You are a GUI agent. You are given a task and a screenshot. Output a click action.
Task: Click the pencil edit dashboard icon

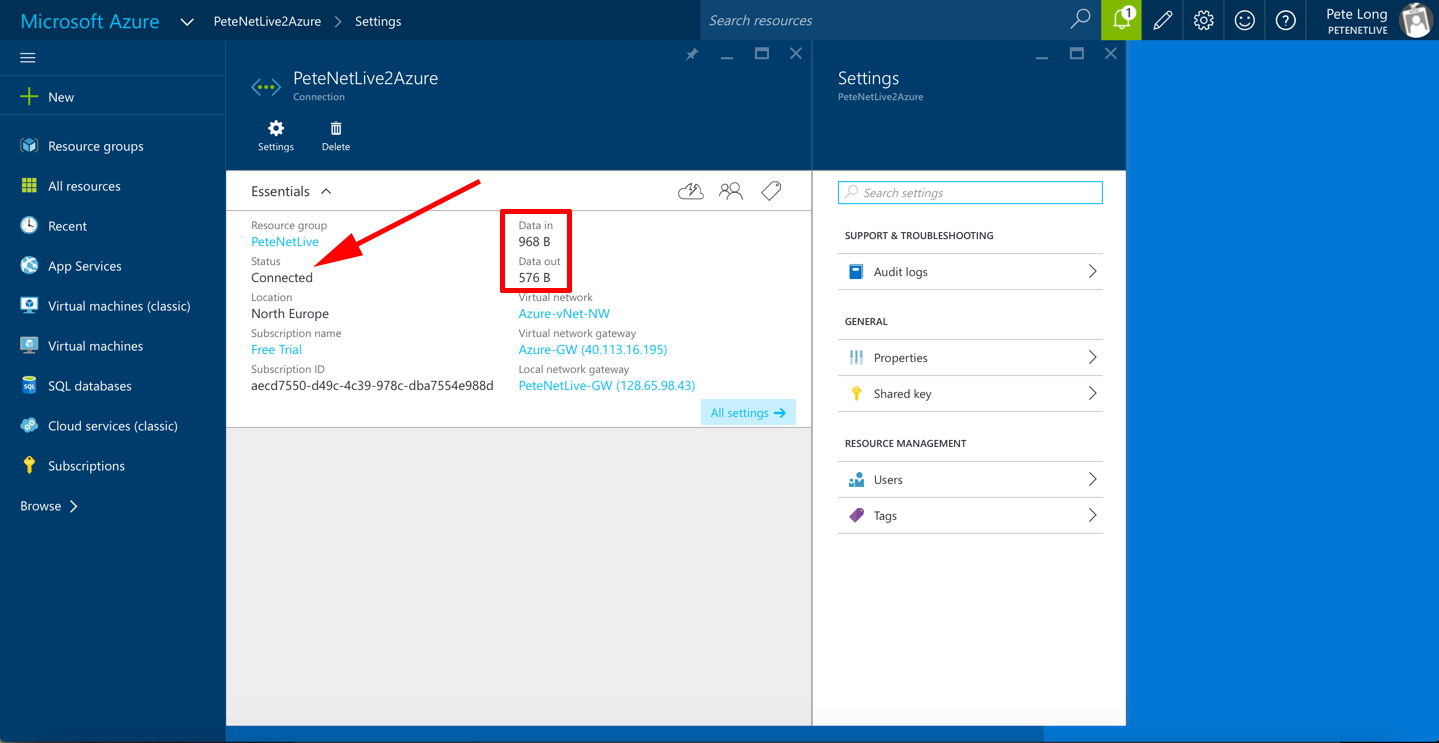pyautogui.click(x=1163, y=20)
